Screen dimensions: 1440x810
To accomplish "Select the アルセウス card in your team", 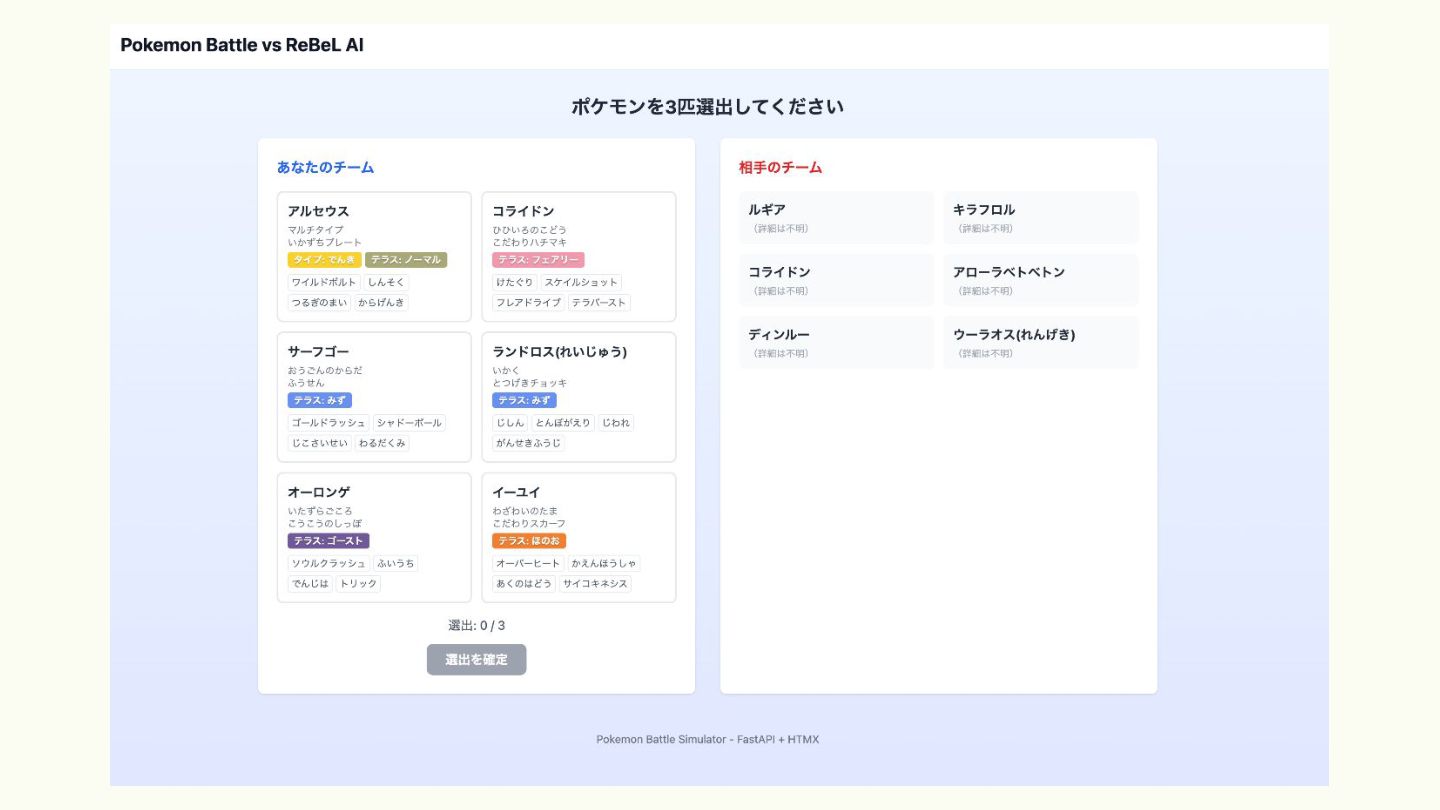I will tap(374, 257).
